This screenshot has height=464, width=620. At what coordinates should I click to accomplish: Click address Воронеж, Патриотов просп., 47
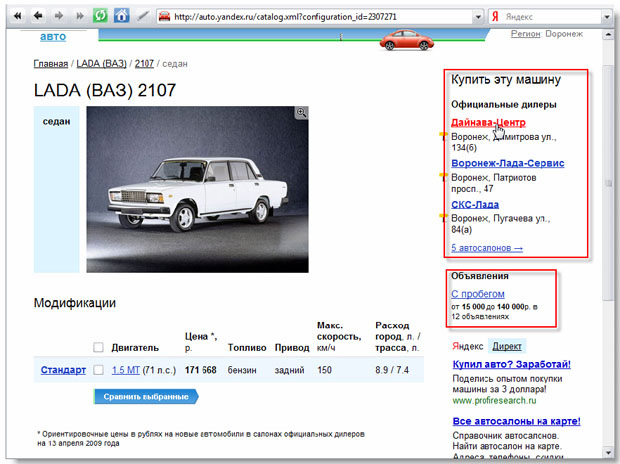pyautogui.click(x=493, y=183)
